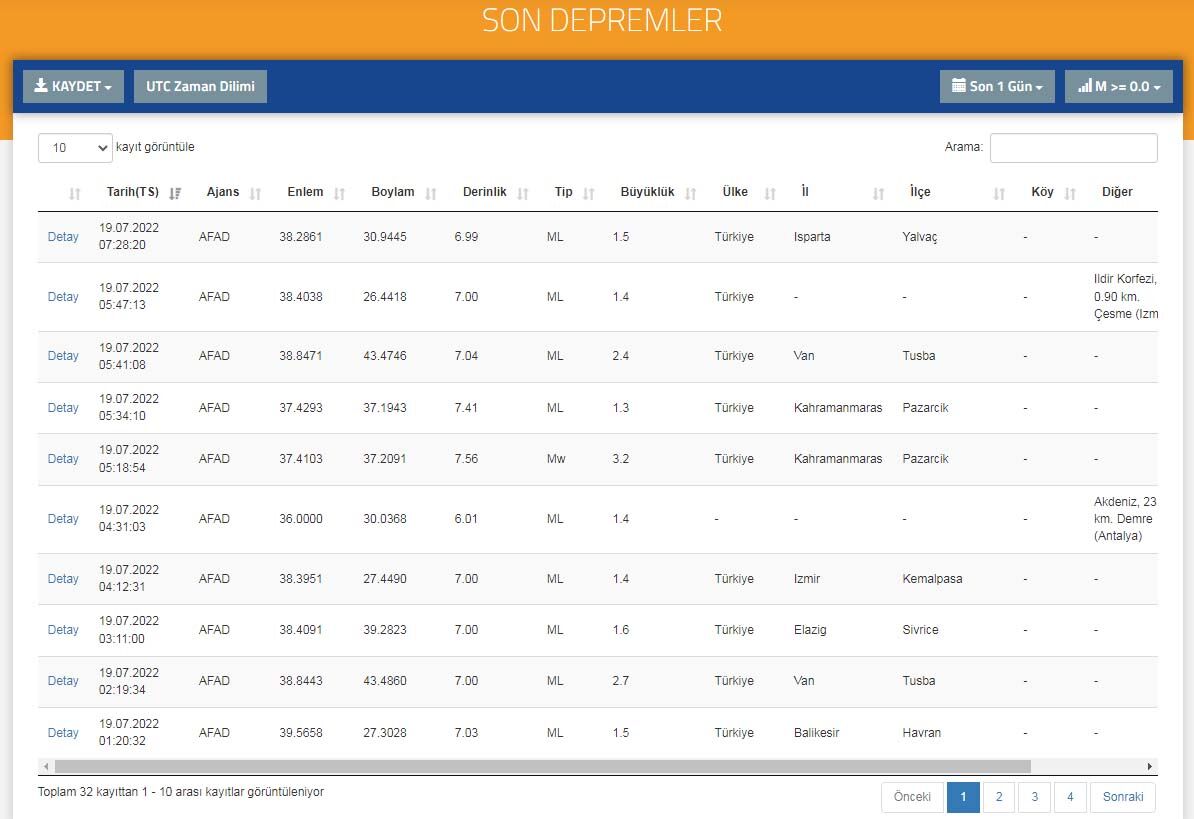Click the magnitude 3.2 cell
The width and height of the screenshot is (1194, 819).
click(x=621, y=459)
